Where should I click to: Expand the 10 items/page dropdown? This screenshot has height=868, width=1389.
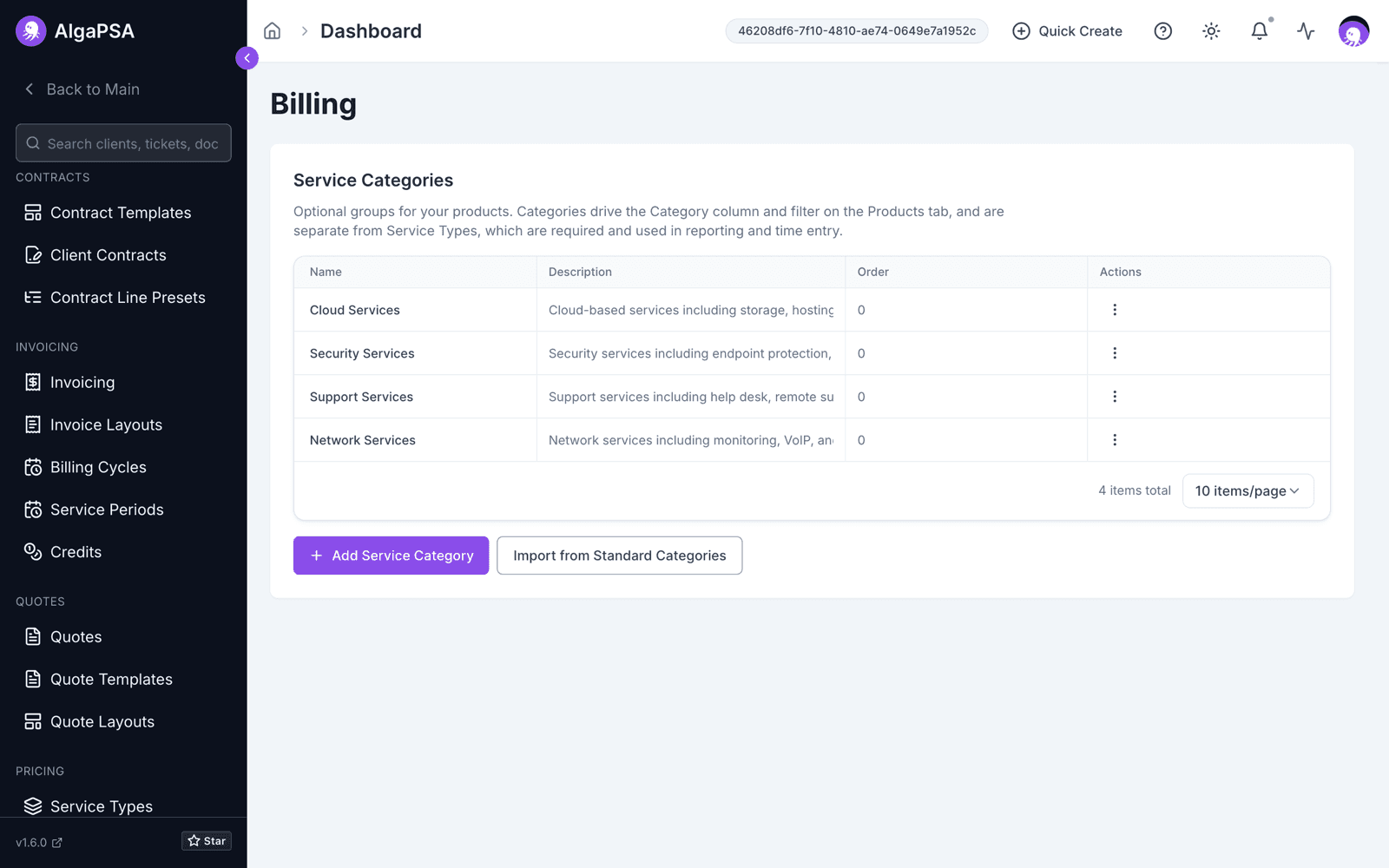tap(1247, 490)
